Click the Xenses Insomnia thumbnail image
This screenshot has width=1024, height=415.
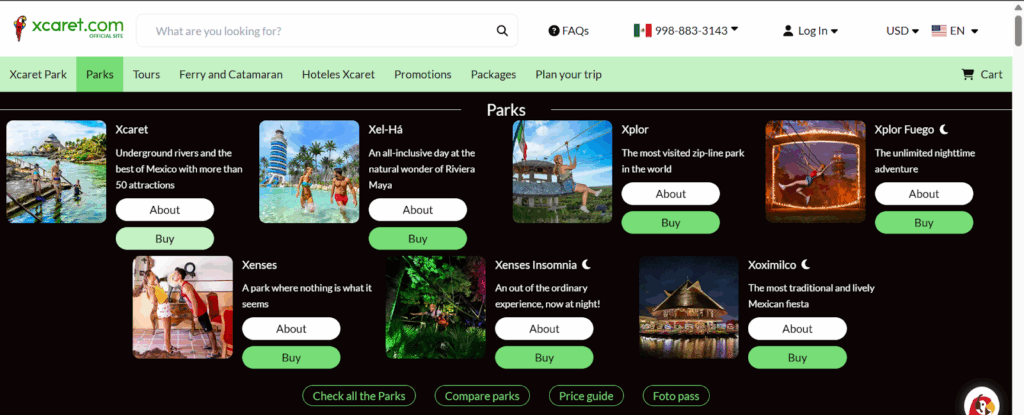coord(436,307)
